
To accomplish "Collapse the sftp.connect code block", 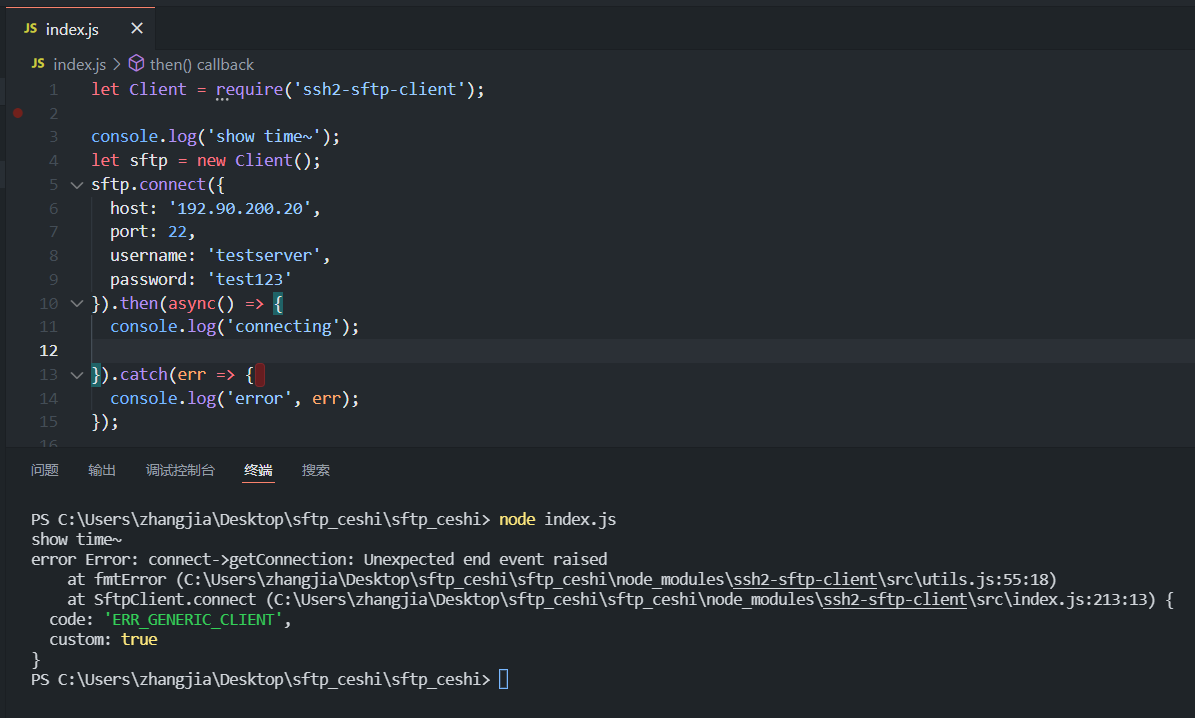I will [77, 184].
